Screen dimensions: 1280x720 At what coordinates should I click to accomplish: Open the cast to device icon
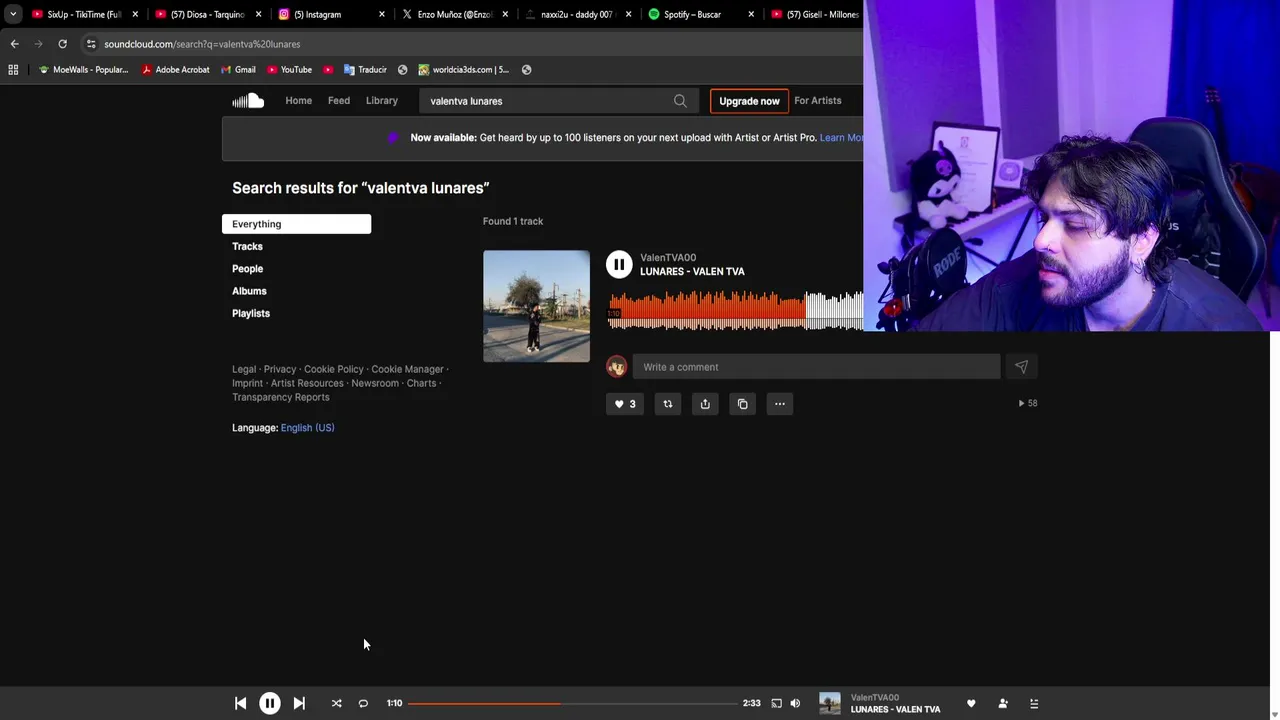pos(776,703)
